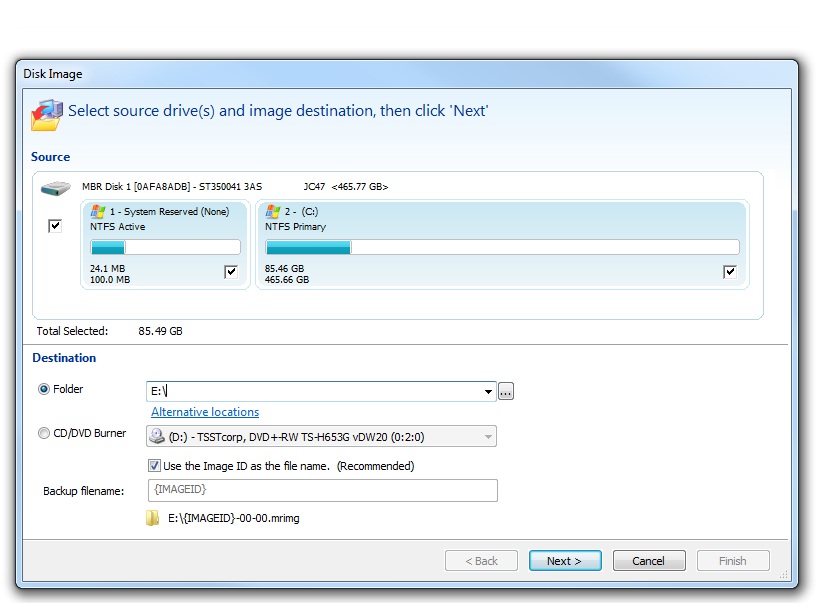Click Windows flag icon of C: partition
The width and height of the screenshot is (816, 606).
click(273, 211)
